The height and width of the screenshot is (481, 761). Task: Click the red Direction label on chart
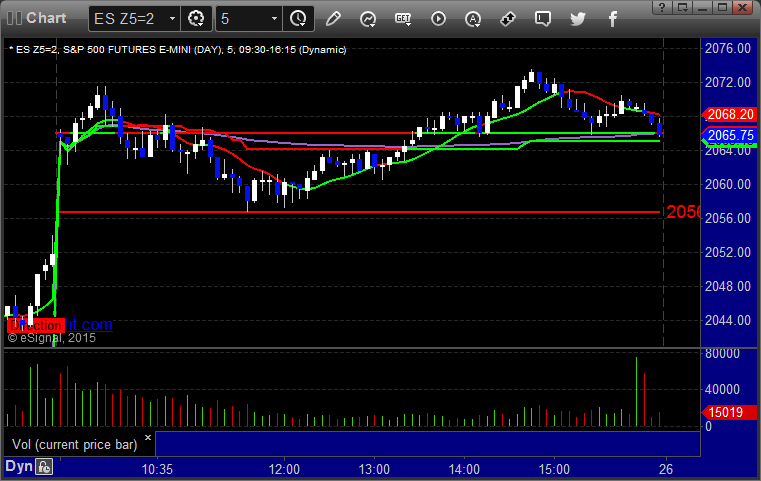[36, 325]
